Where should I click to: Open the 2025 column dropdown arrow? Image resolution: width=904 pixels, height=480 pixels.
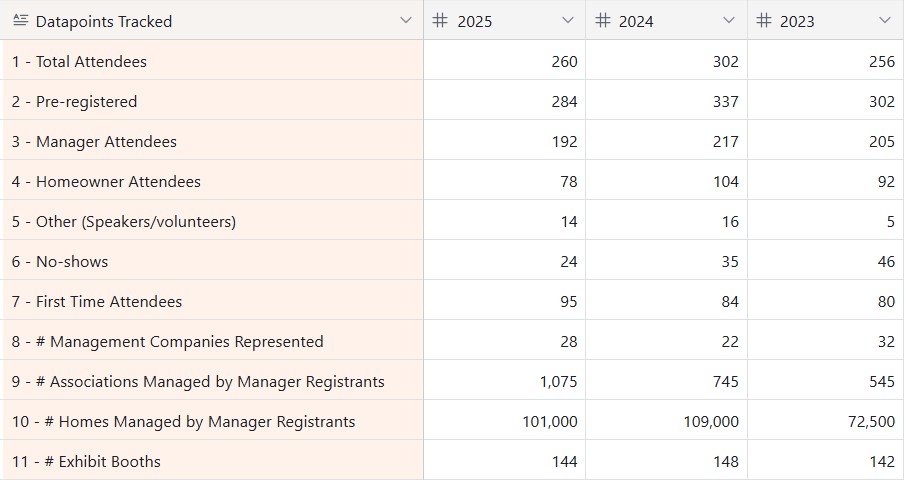pyautogui.click(x=568, y=21)
